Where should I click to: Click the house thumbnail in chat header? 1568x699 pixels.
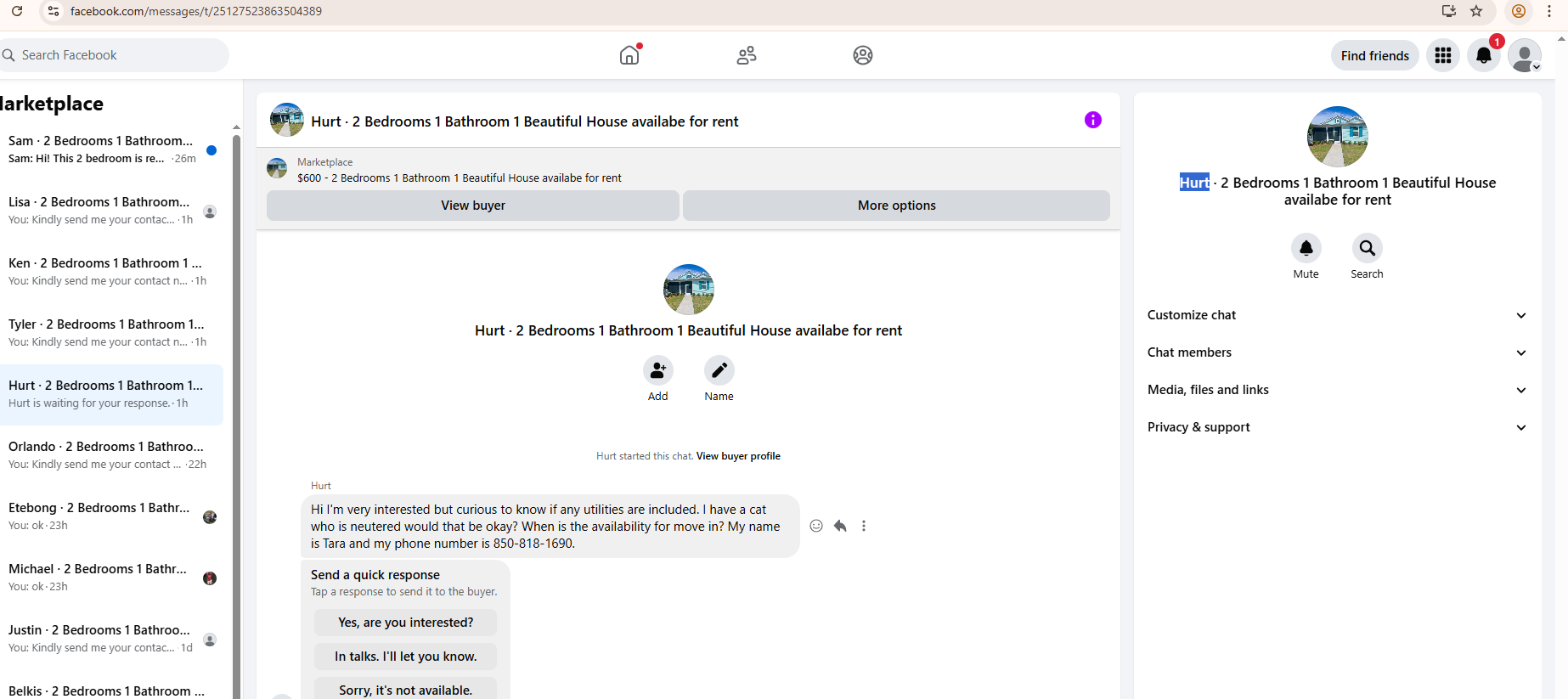coord(287,120)
